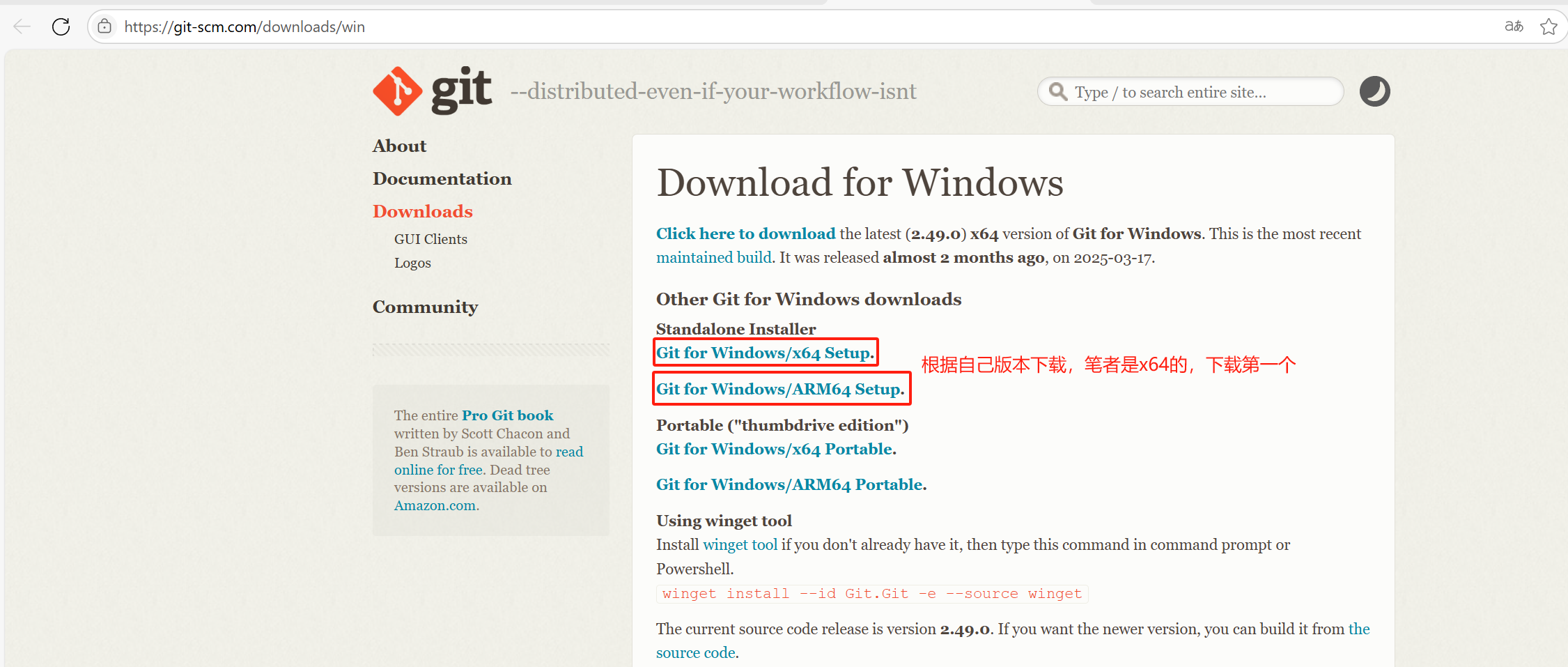Click the git tagline text
This screenshot has width=1568, height=667.
coord(713,91)
